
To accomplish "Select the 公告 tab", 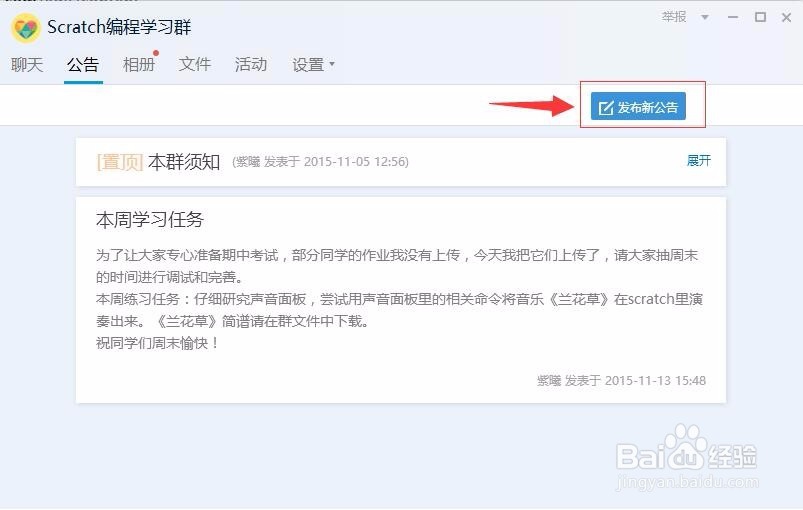I will pos(83,65).
